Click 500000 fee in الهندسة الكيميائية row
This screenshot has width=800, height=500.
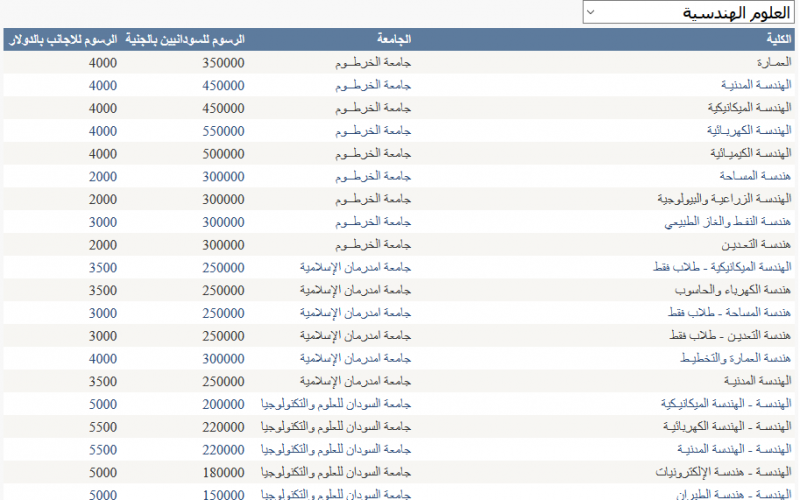tap(223, 154)
